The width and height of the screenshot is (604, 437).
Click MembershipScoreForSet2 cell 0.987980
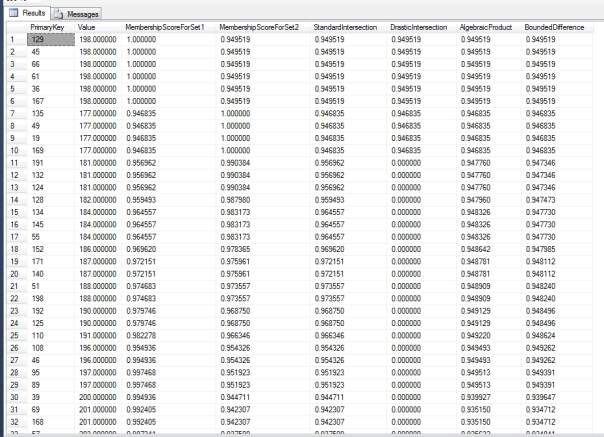263,200
